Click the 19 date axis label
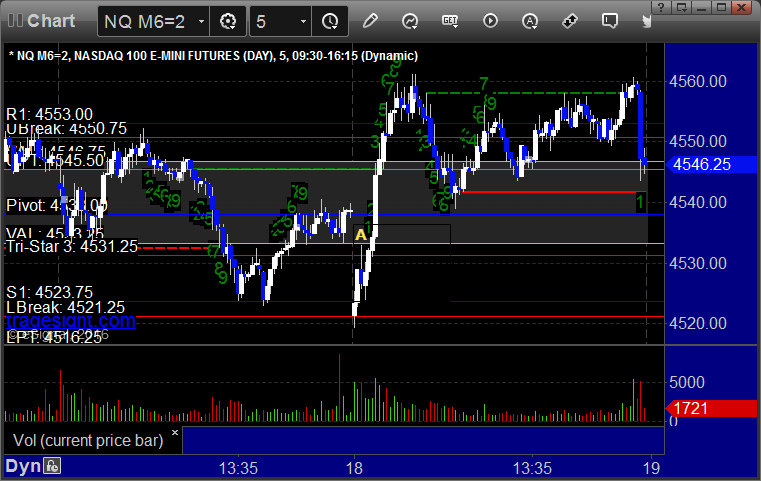Image resolution: width=761 pixels, height=481 pixels. (x=651, y=468)
